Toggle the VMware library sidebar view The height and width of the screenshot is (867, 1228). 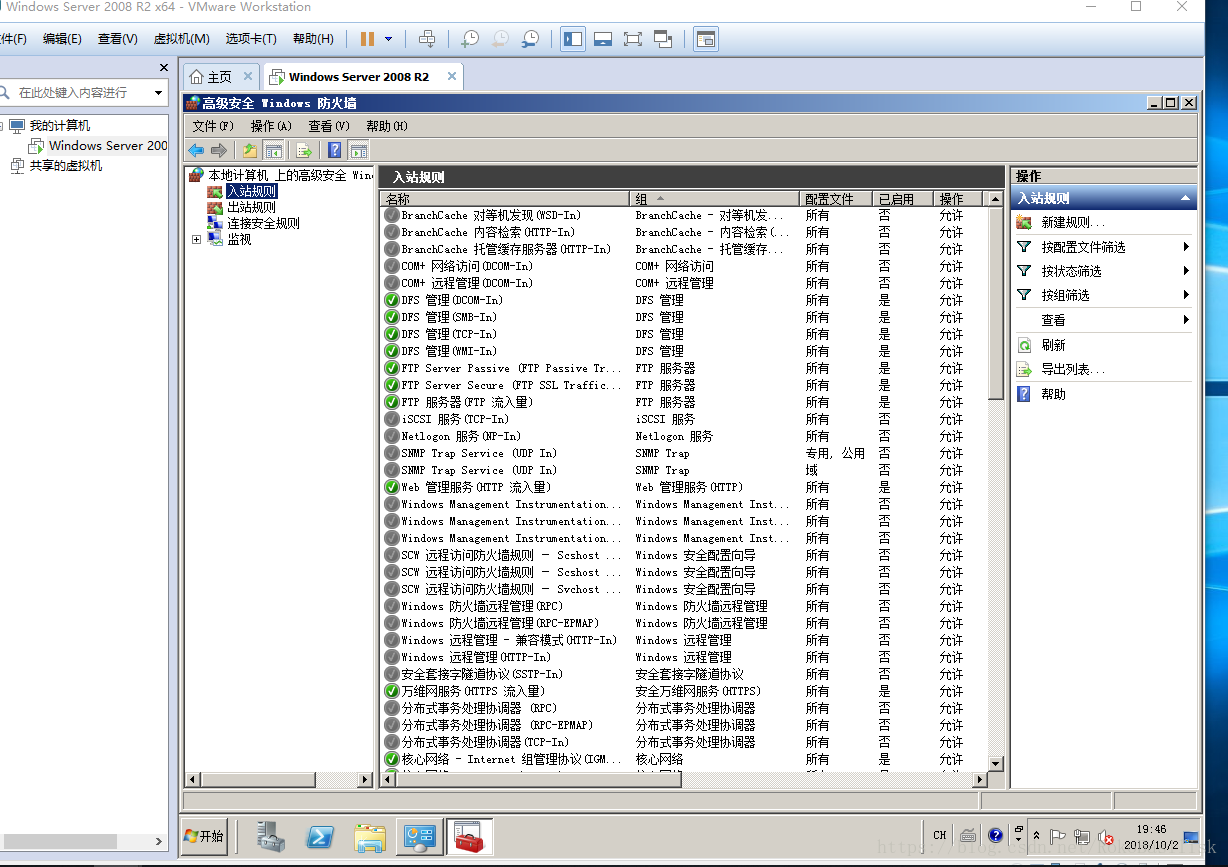click(573, 39)
